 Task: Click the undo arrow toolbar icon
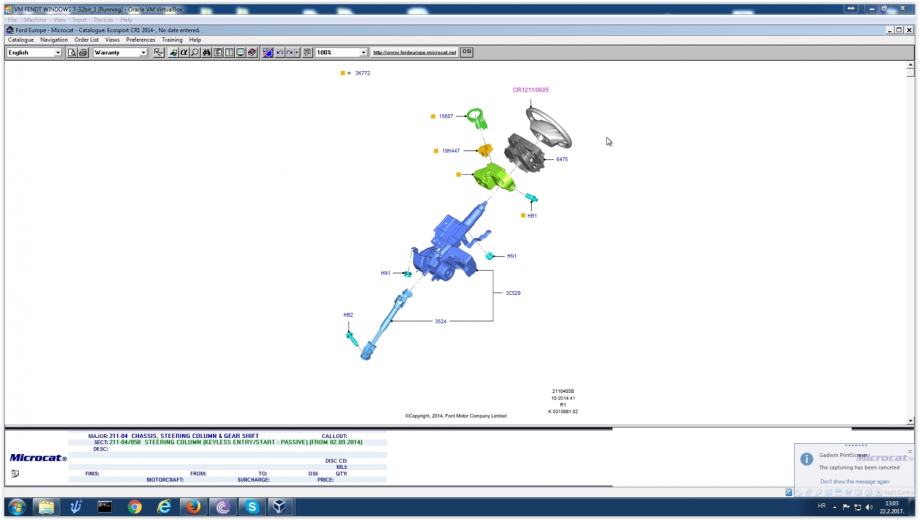pos(280,53)
